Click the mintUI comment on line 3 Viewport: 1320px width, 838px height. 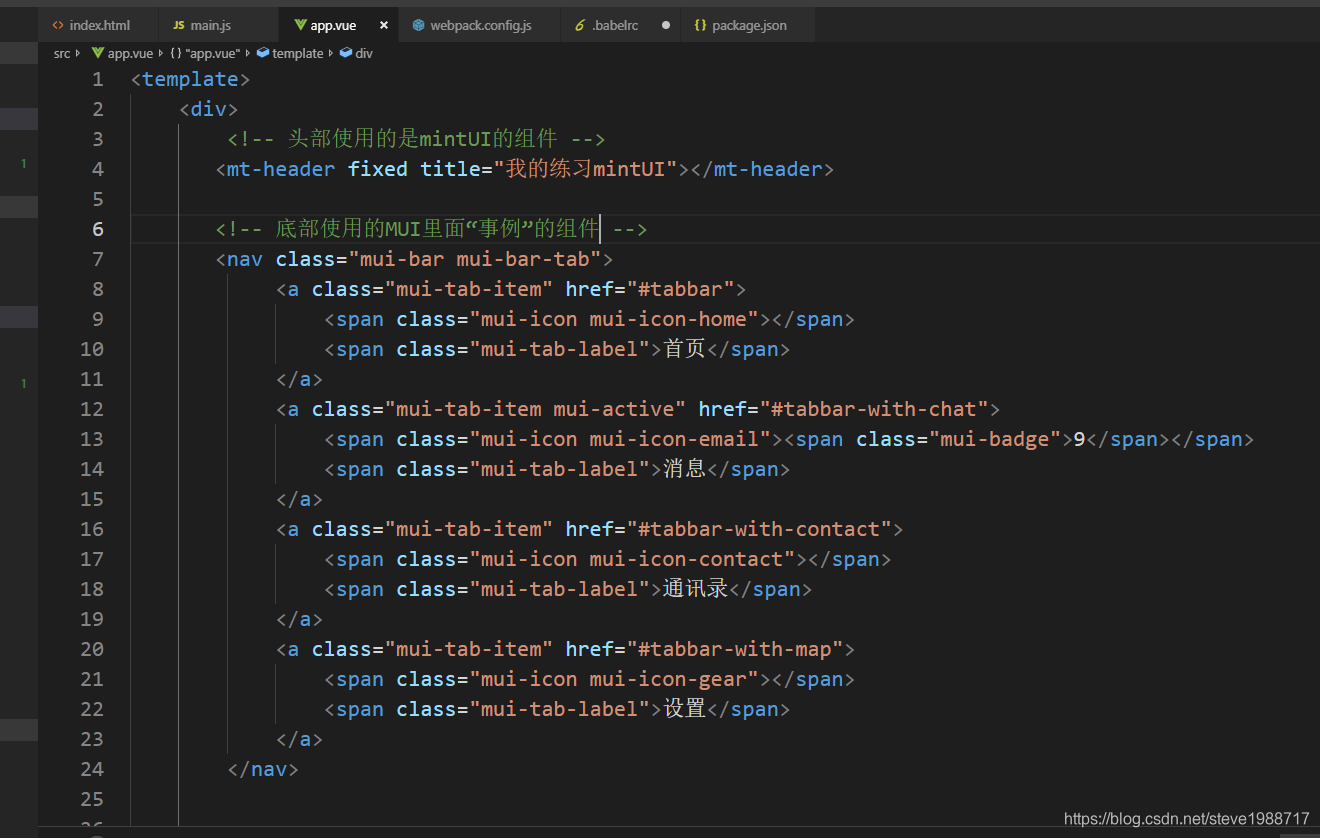(416, 139)
